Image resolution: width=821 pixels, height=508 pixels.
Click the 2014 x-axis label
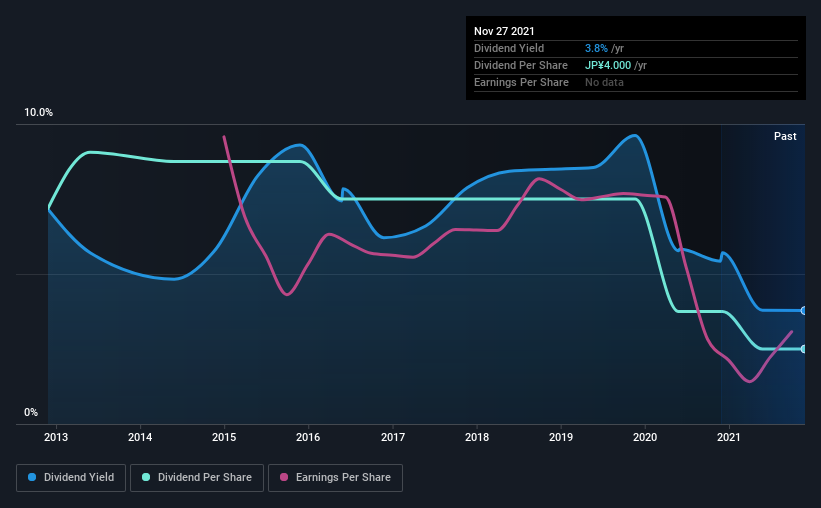[x=140, y=437]
